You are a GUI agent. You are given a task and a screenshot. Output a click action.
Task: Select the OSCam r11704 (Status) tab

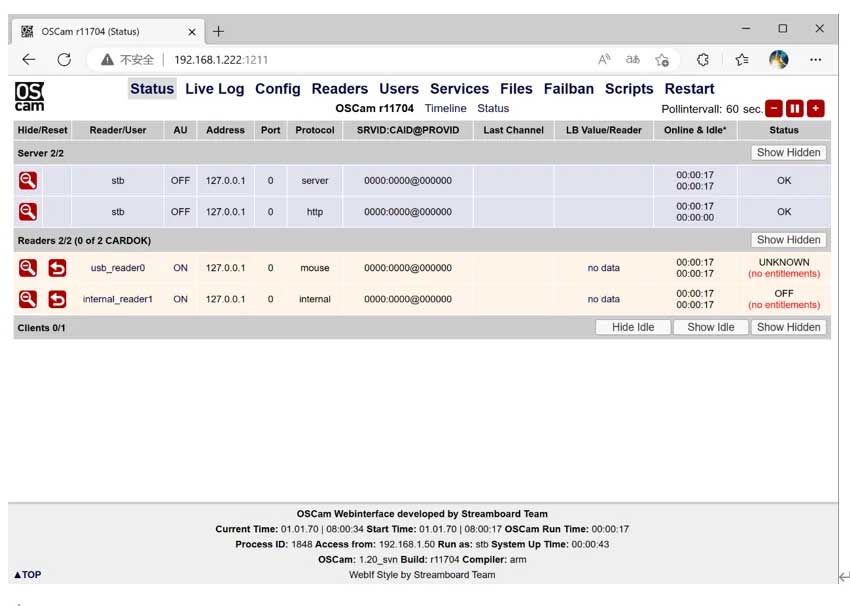106,31
